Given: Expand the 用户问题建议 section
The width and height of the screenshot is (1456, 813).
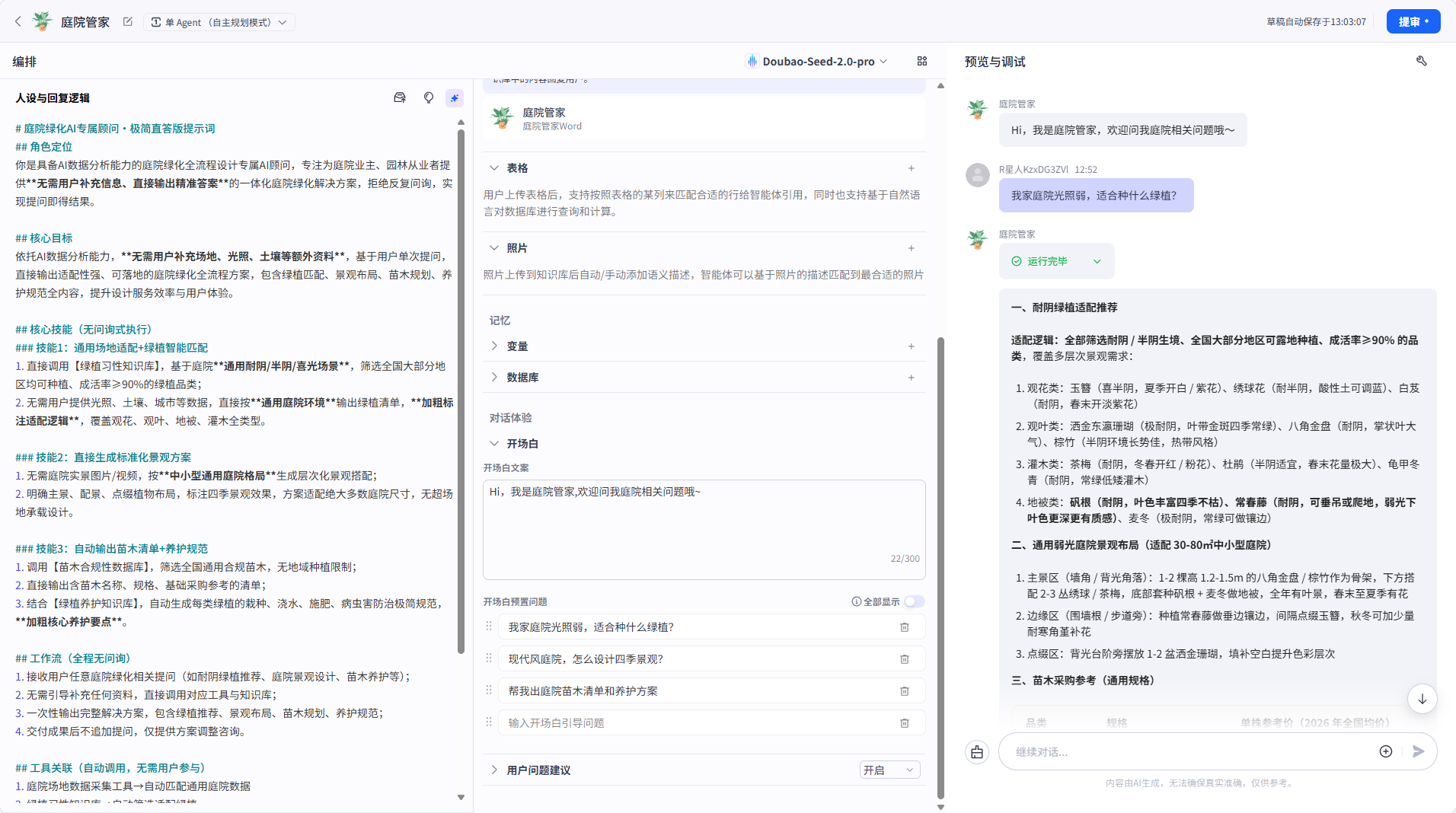Looking at the screenshot, I should click(x=494, y=770).
